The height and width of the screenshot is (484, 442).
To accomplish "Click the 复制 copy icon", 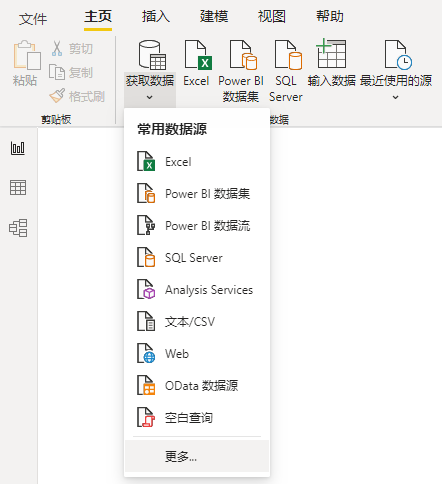I will 57,72.
